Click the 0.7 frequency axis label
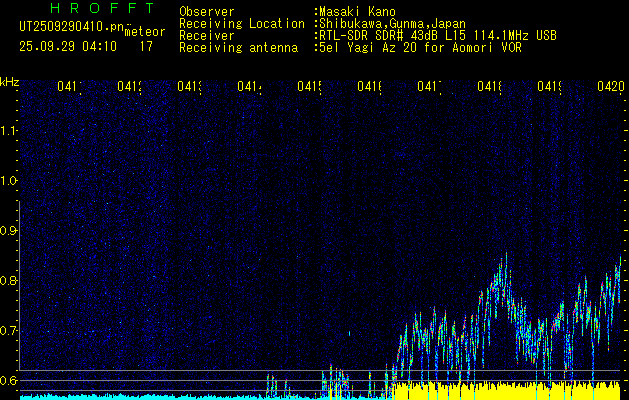 9,330
